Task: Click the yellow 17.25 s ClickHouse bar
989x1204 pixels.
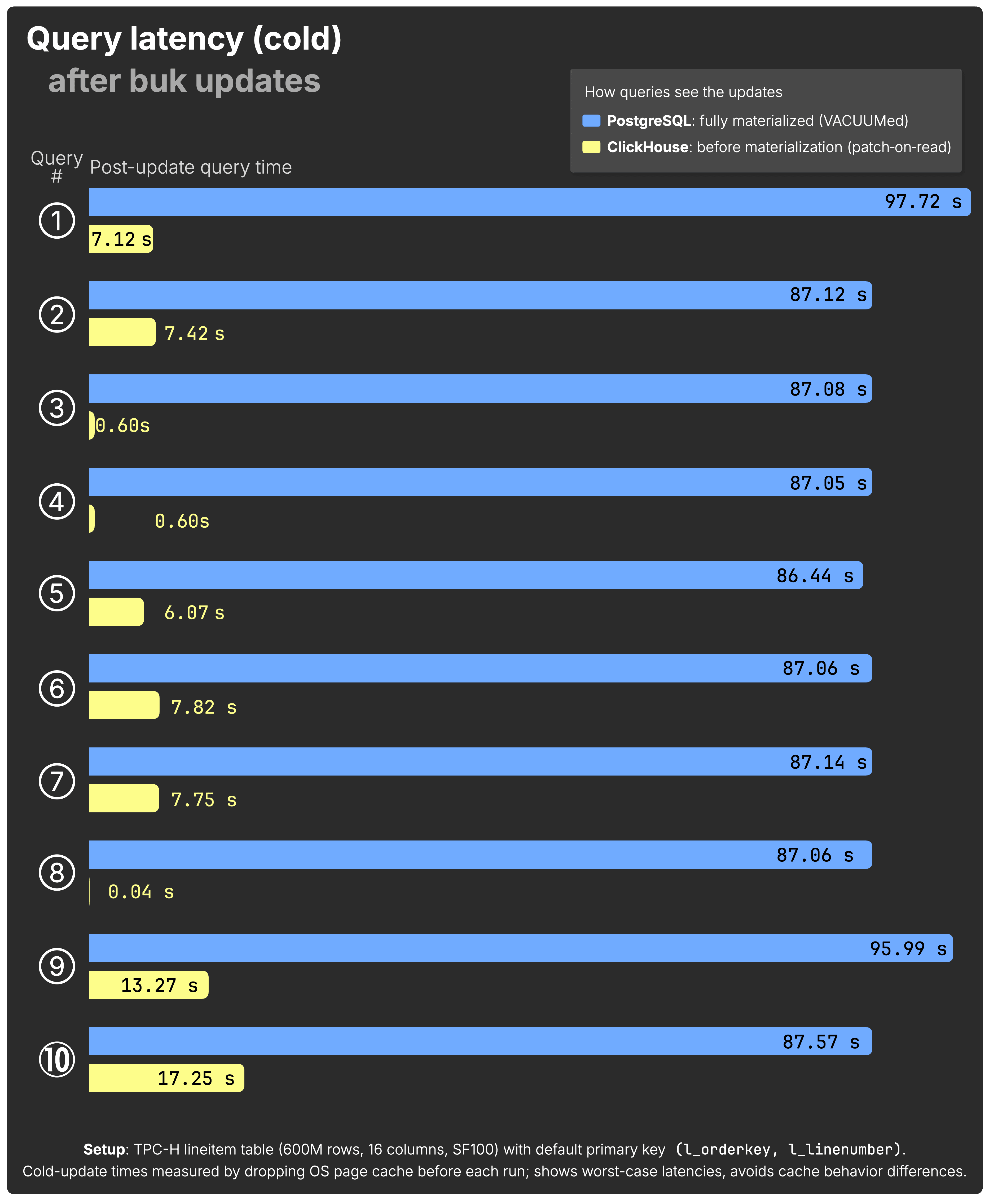Action: pyautogui.click(x=166, y=1078)
